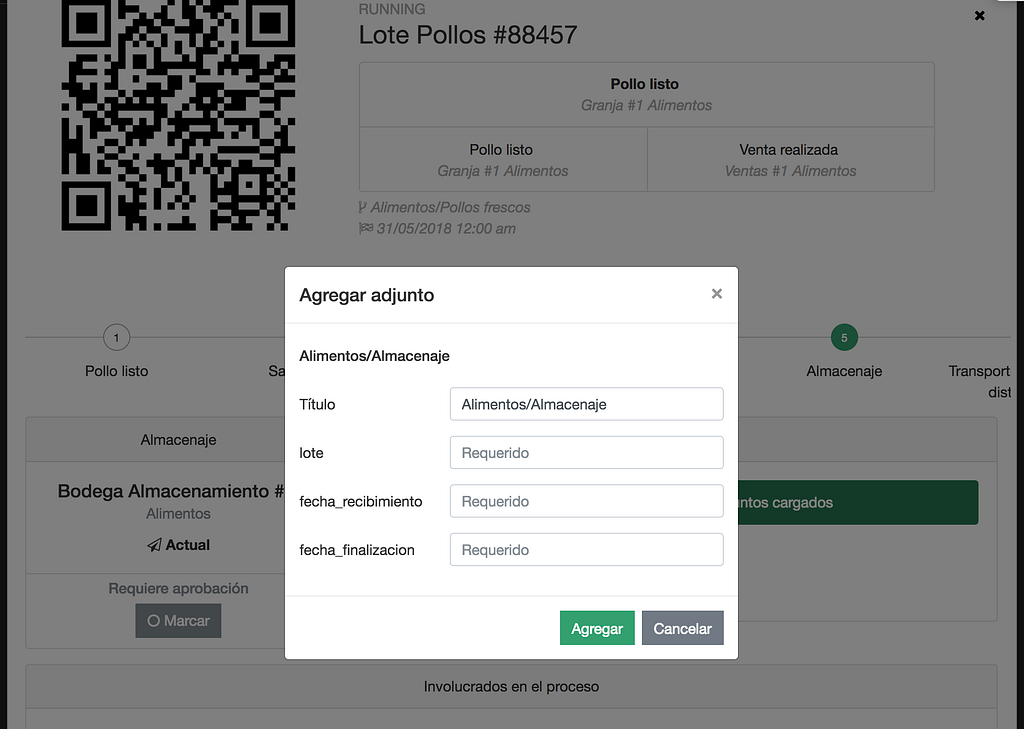Click the Marcar approval button
This screenshot has height=729, width=1024.
178,621
